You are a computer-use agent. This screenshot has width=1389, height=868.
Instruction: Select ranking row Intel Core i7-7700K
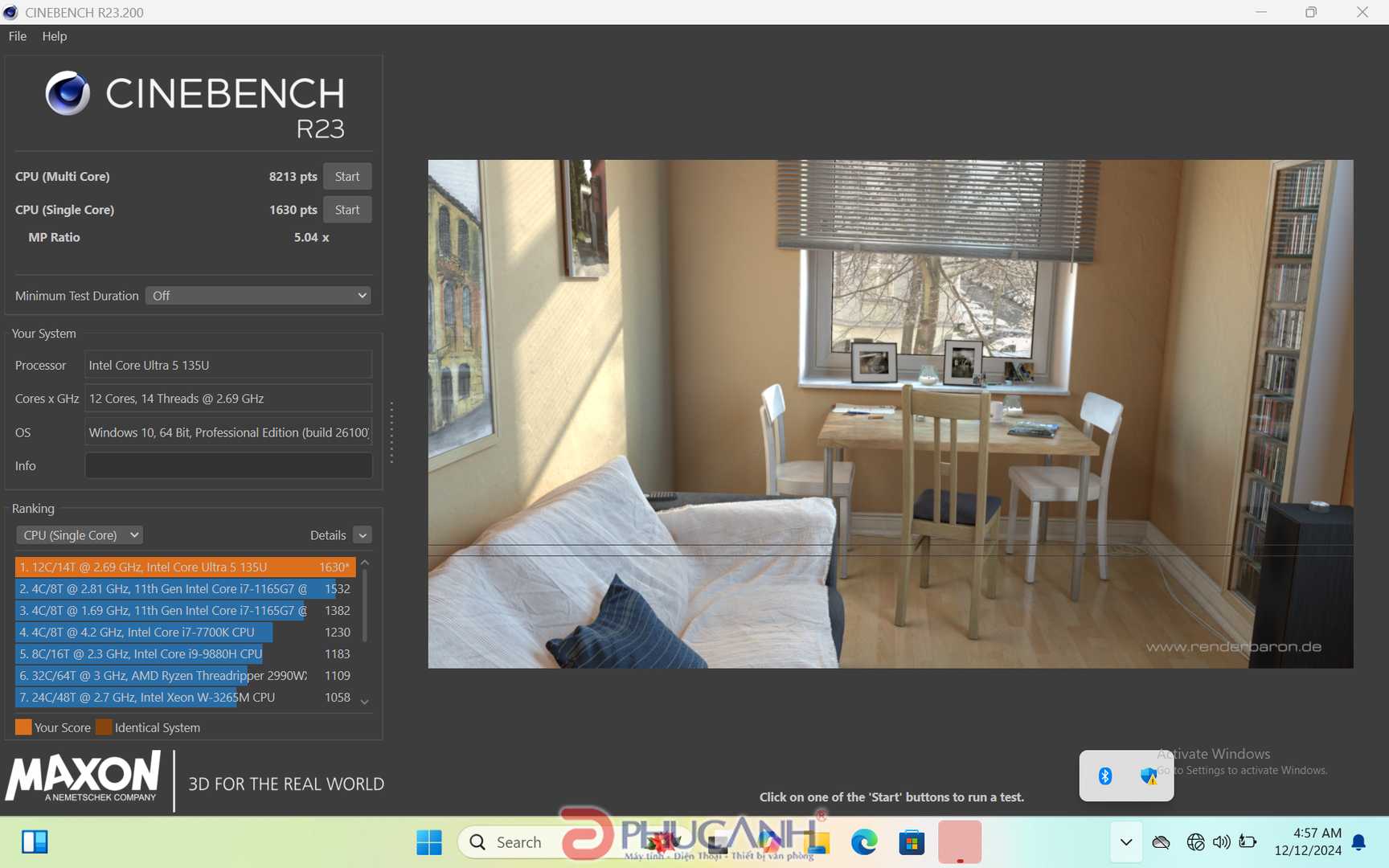[x=185, y=632]
